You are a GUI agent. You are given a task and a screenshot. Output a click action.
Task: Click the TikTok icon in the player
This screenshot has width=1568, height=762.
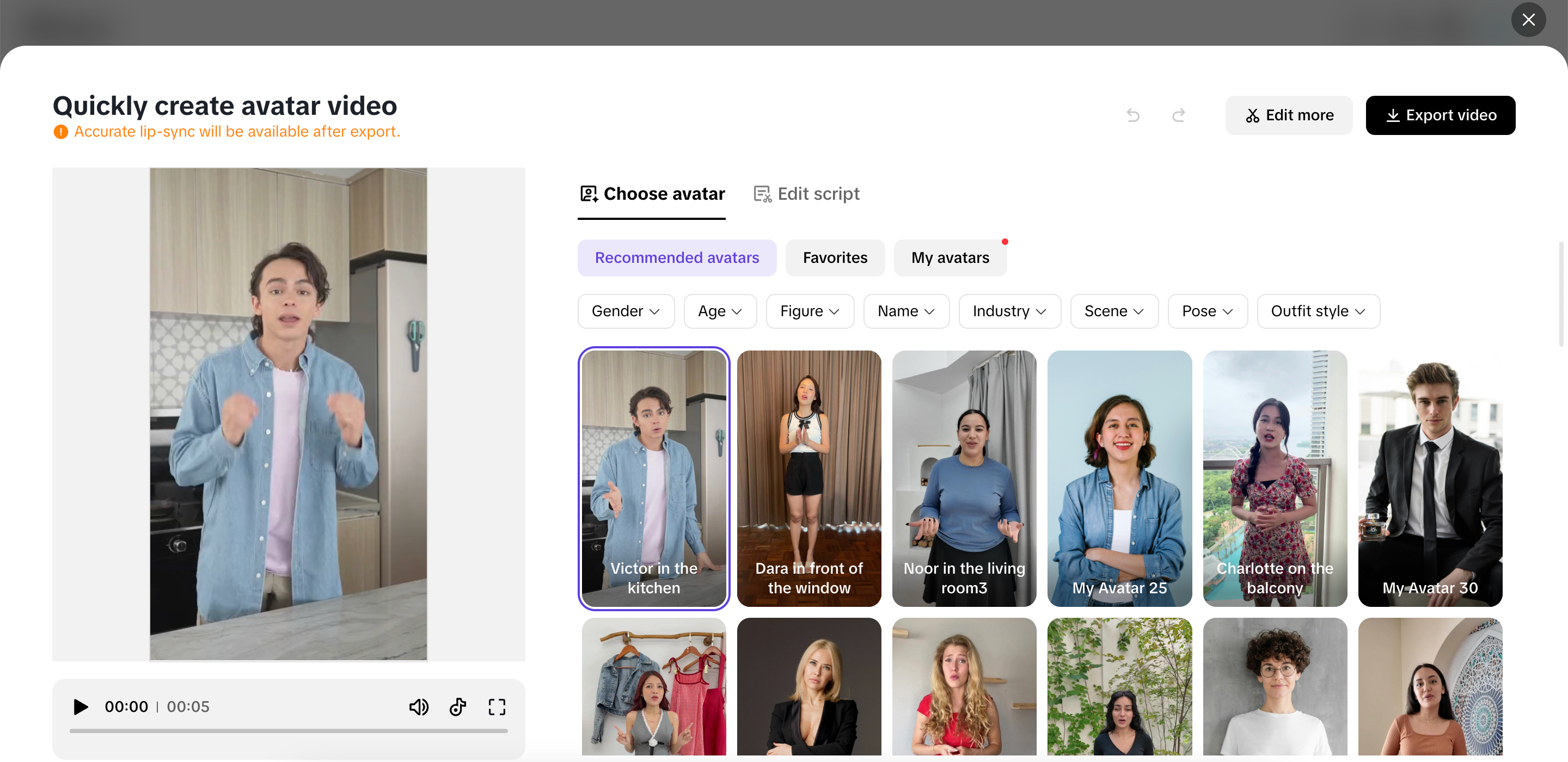pyautogui.click(x=458, y=706)
